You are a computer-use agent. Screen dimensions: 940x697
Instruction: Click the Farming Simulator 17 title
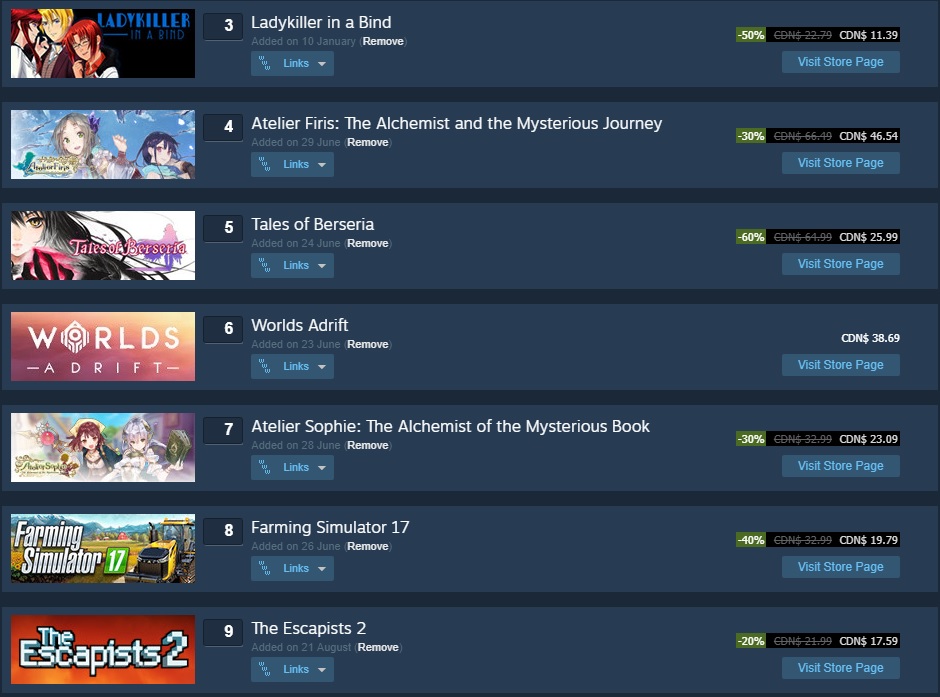[330, 527]
